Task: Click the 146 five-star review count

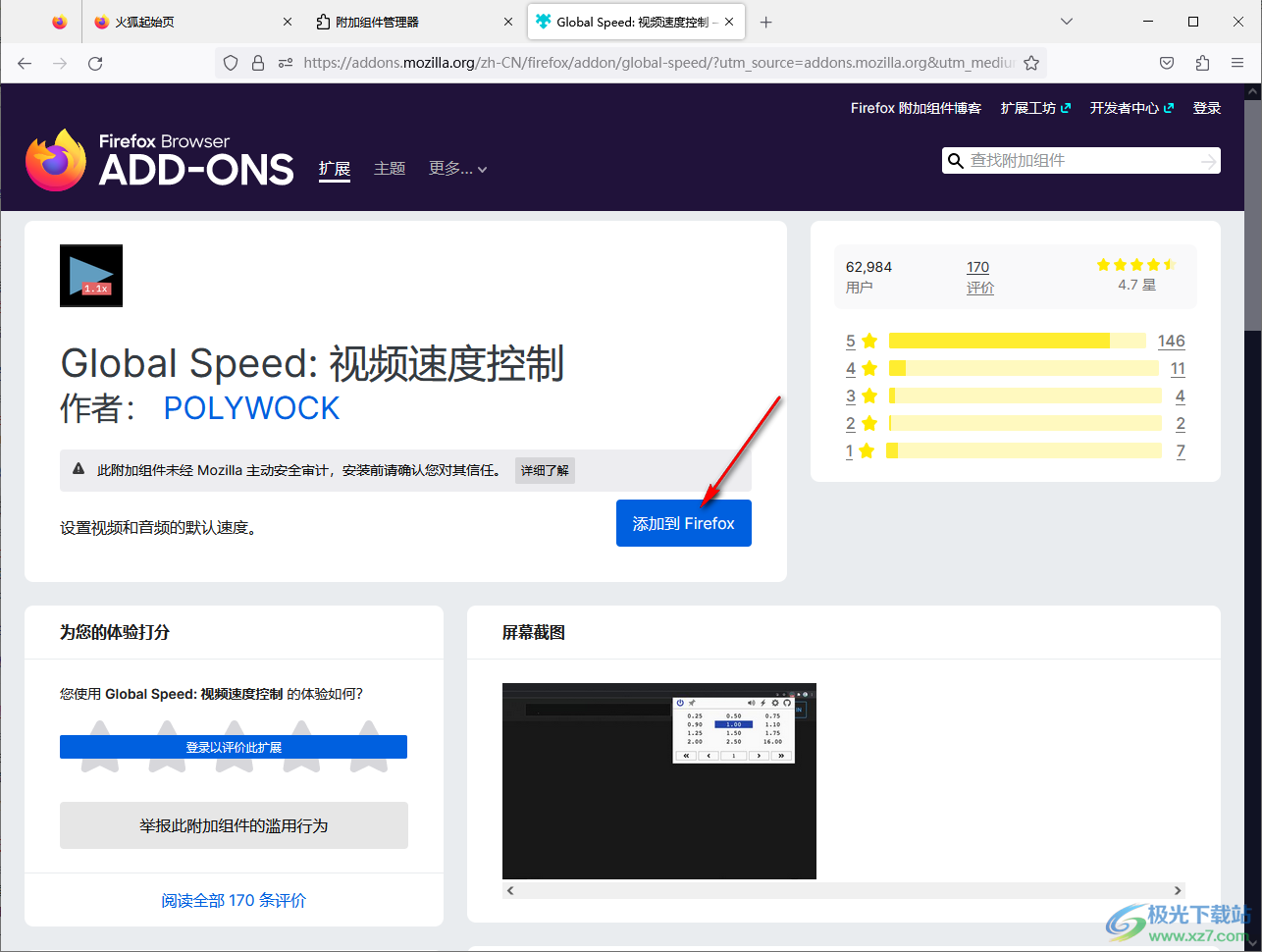Action: click(1172, 341)
